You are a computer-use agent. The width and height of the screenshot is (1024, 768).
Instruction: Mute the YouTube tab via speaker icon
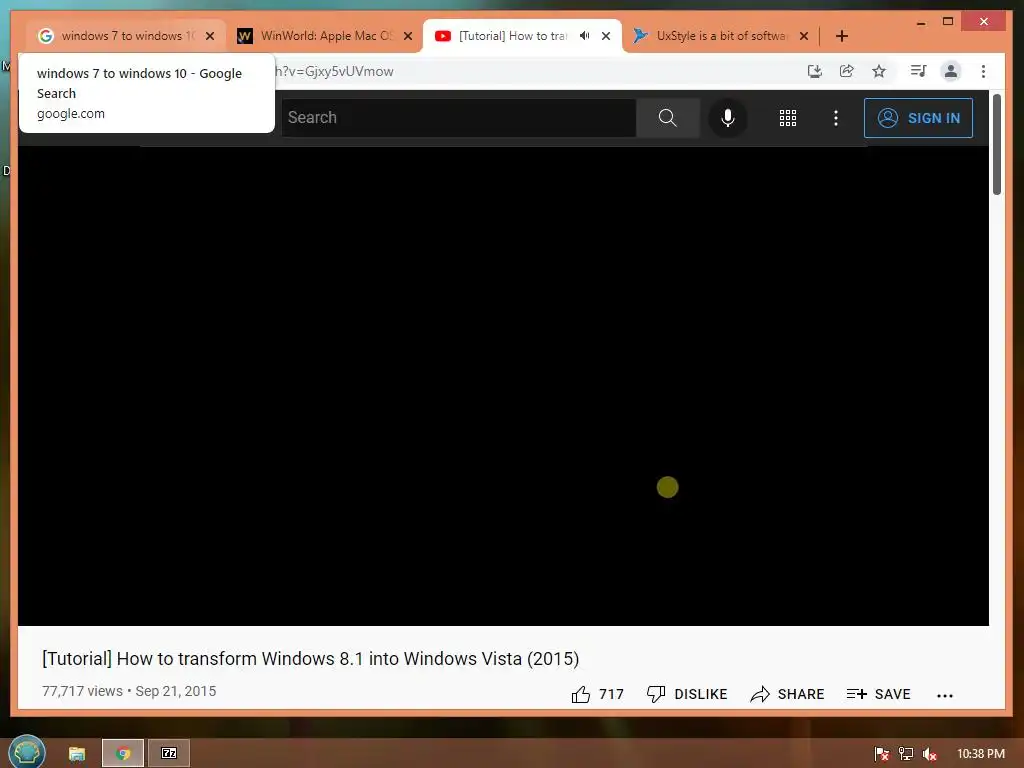[584, 36]
